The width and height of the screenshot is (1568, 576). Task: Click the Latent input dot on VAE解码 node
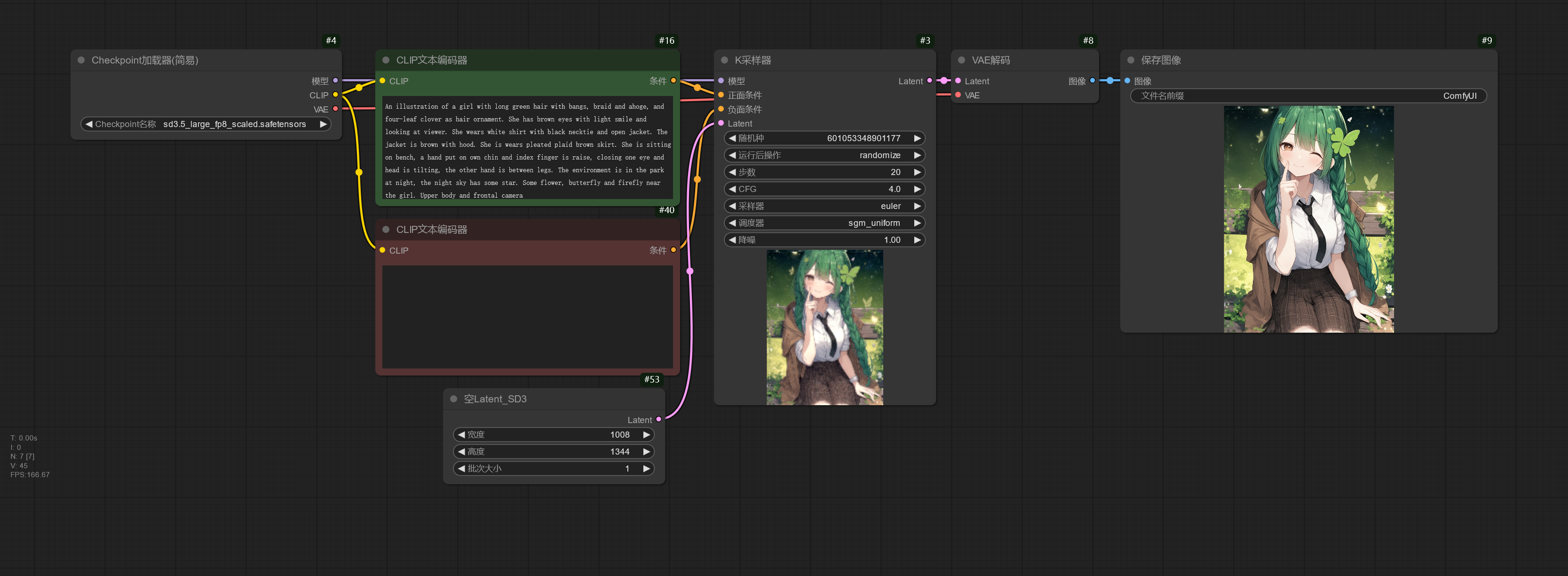pos(958,80)
